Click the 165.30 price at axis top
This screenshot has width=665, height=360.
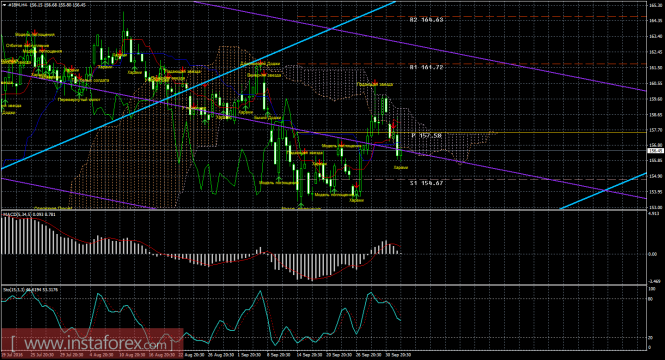click(655, 5)
